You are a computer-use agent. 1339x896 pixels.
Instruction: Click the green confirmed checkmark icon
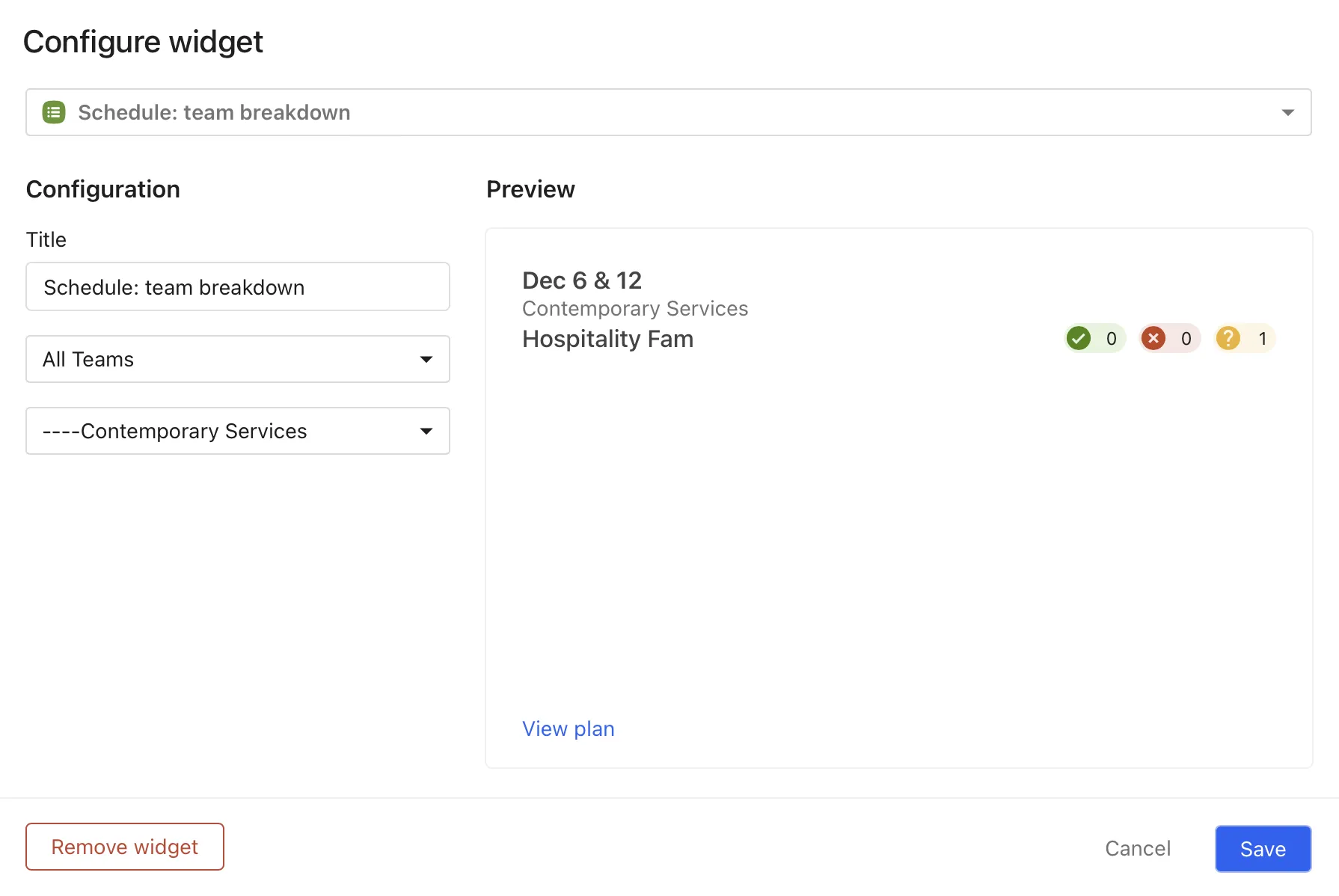1079,339
